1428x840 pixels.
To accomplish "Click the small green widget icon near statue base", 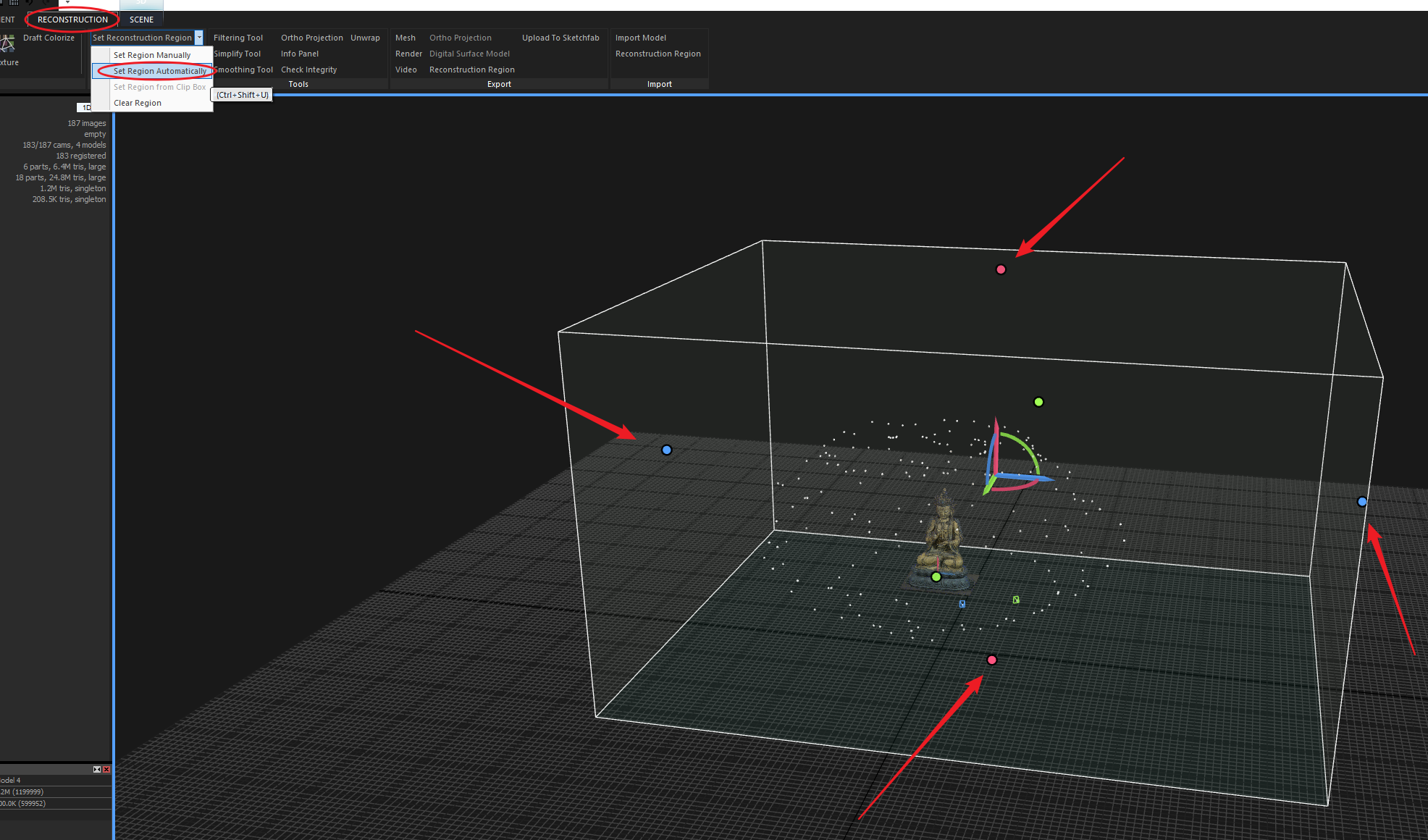I will pos(1016,600).
